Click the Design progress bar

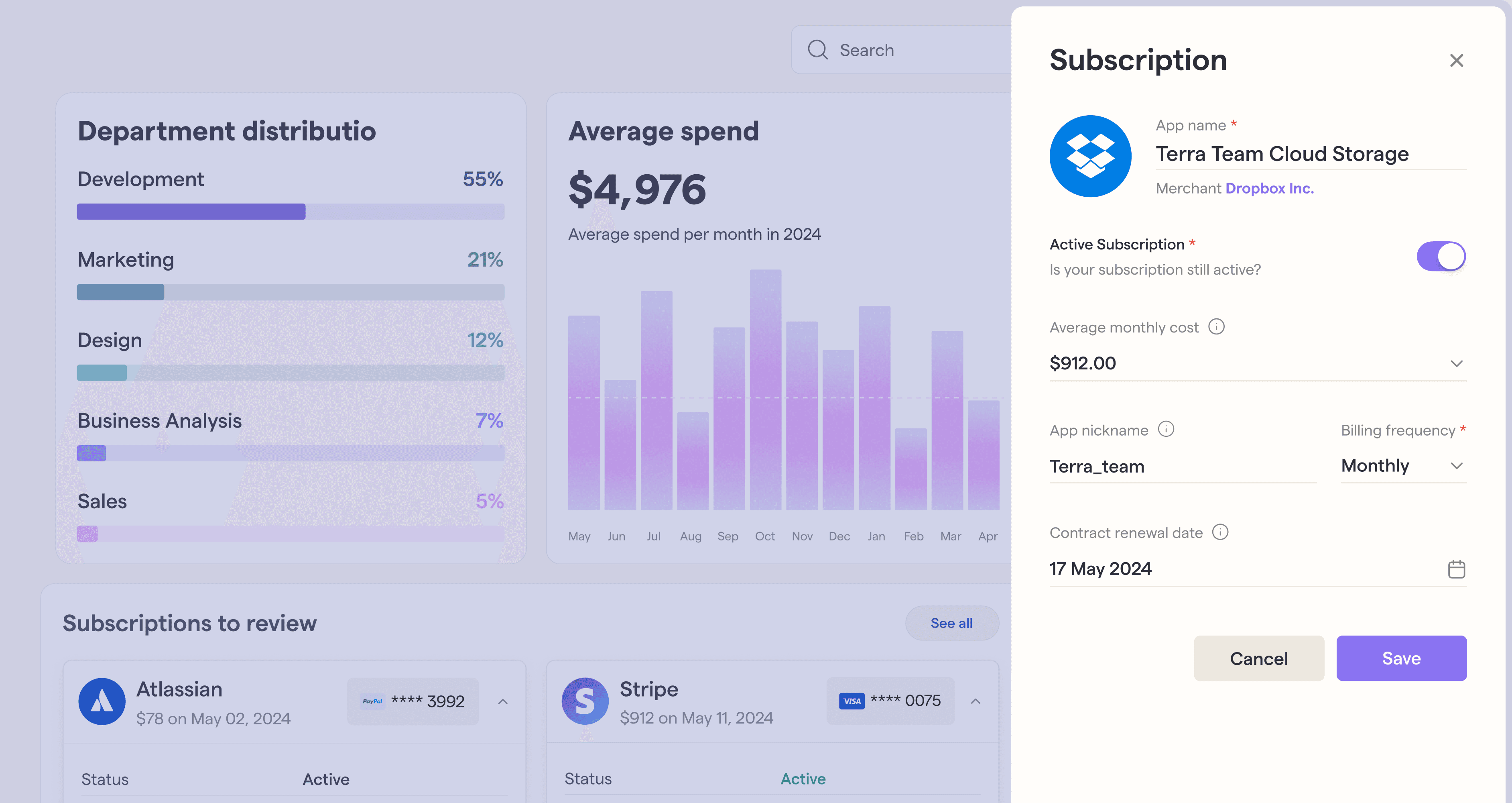[291, 373]
